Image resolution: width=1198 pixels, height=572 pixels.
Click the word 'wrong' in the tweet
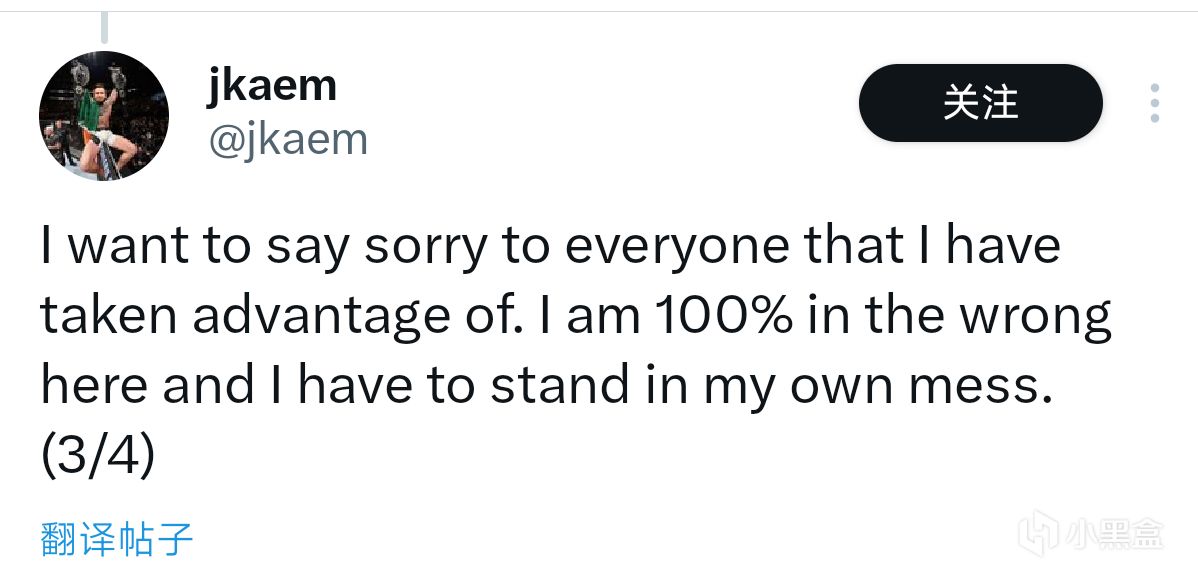point(1034,319)
